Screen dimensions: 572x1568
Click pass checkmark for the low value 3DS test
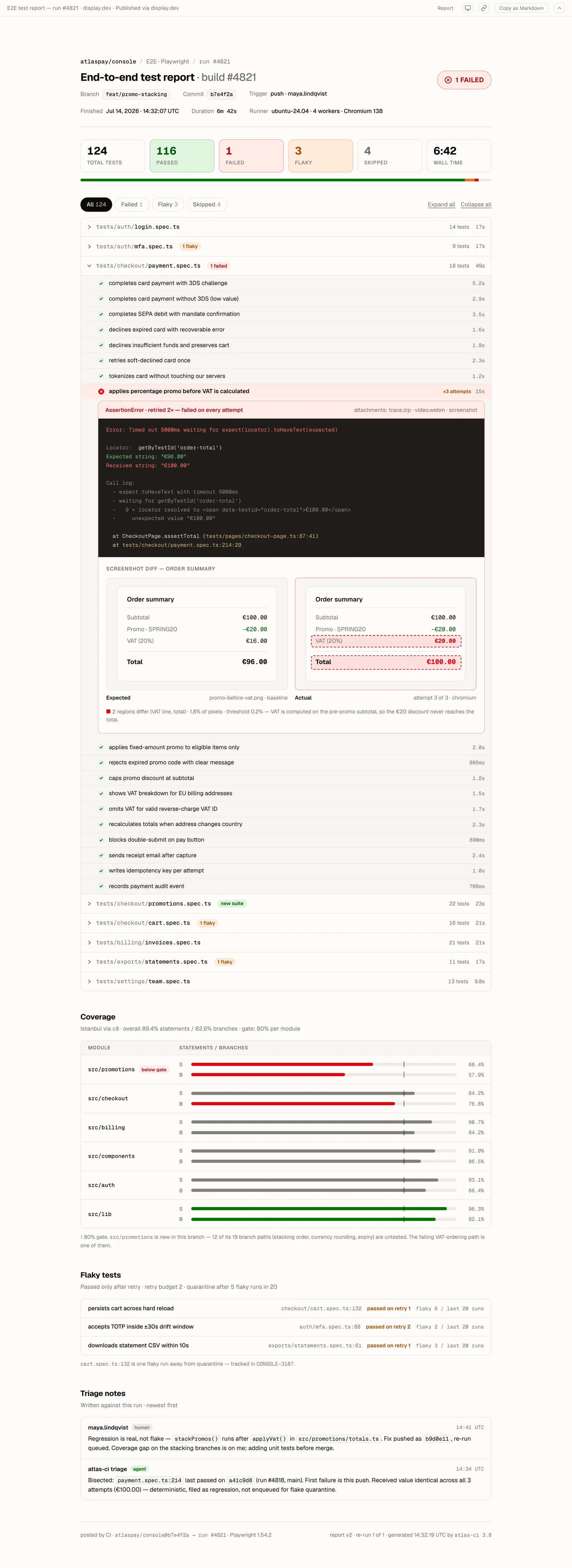click(101, 299)
